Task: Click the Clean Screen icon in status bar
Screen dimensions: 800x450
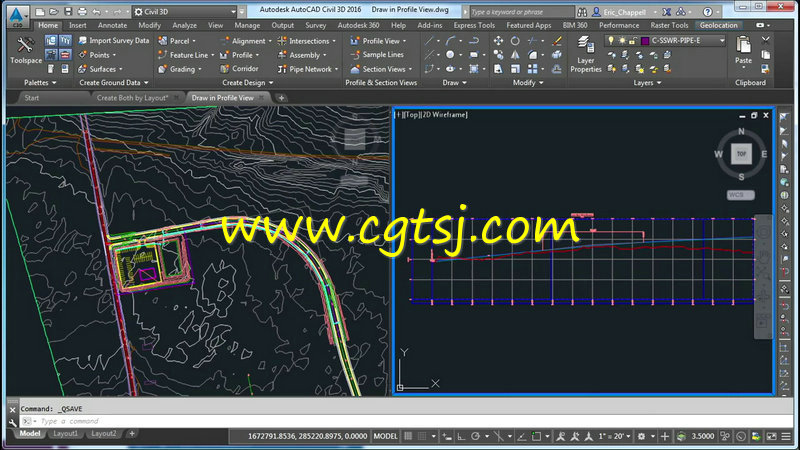Action: (772, 436)
